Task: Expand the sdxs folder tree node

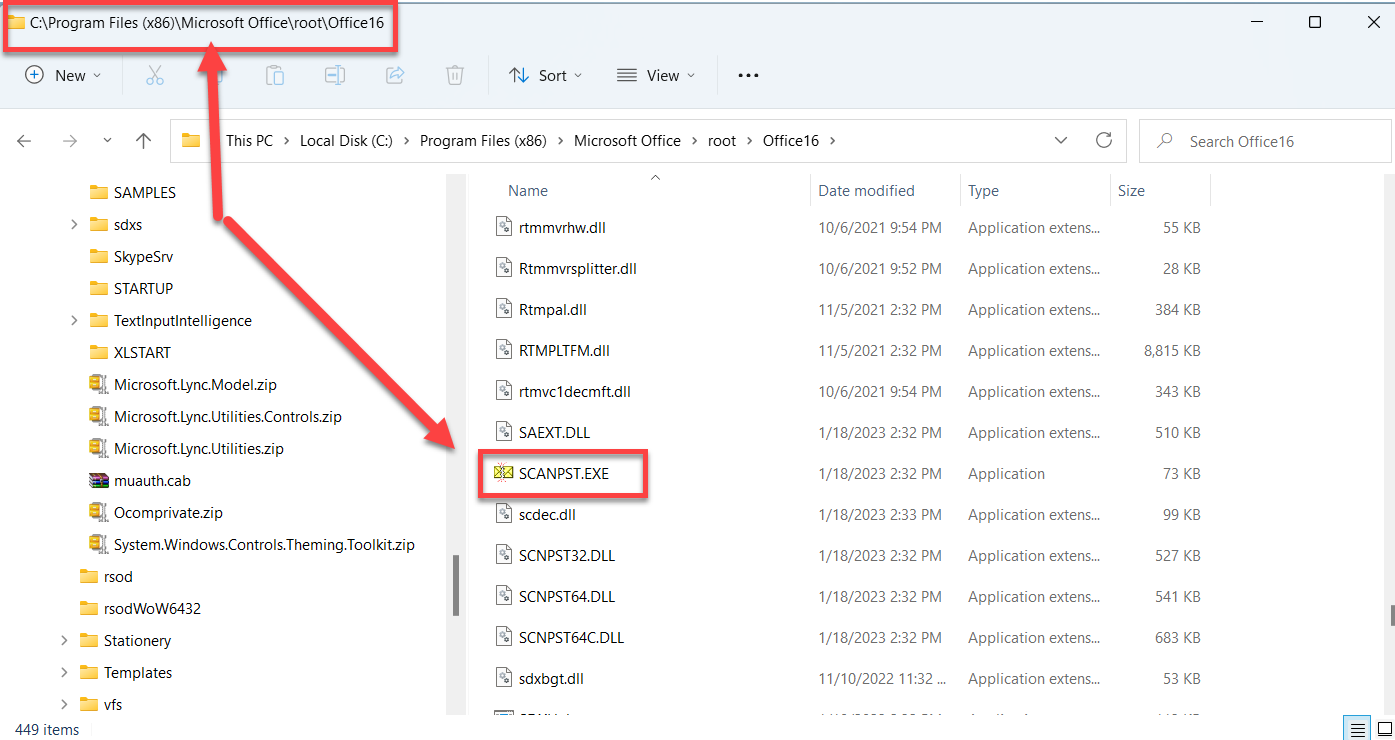Action: coord(74,224)
